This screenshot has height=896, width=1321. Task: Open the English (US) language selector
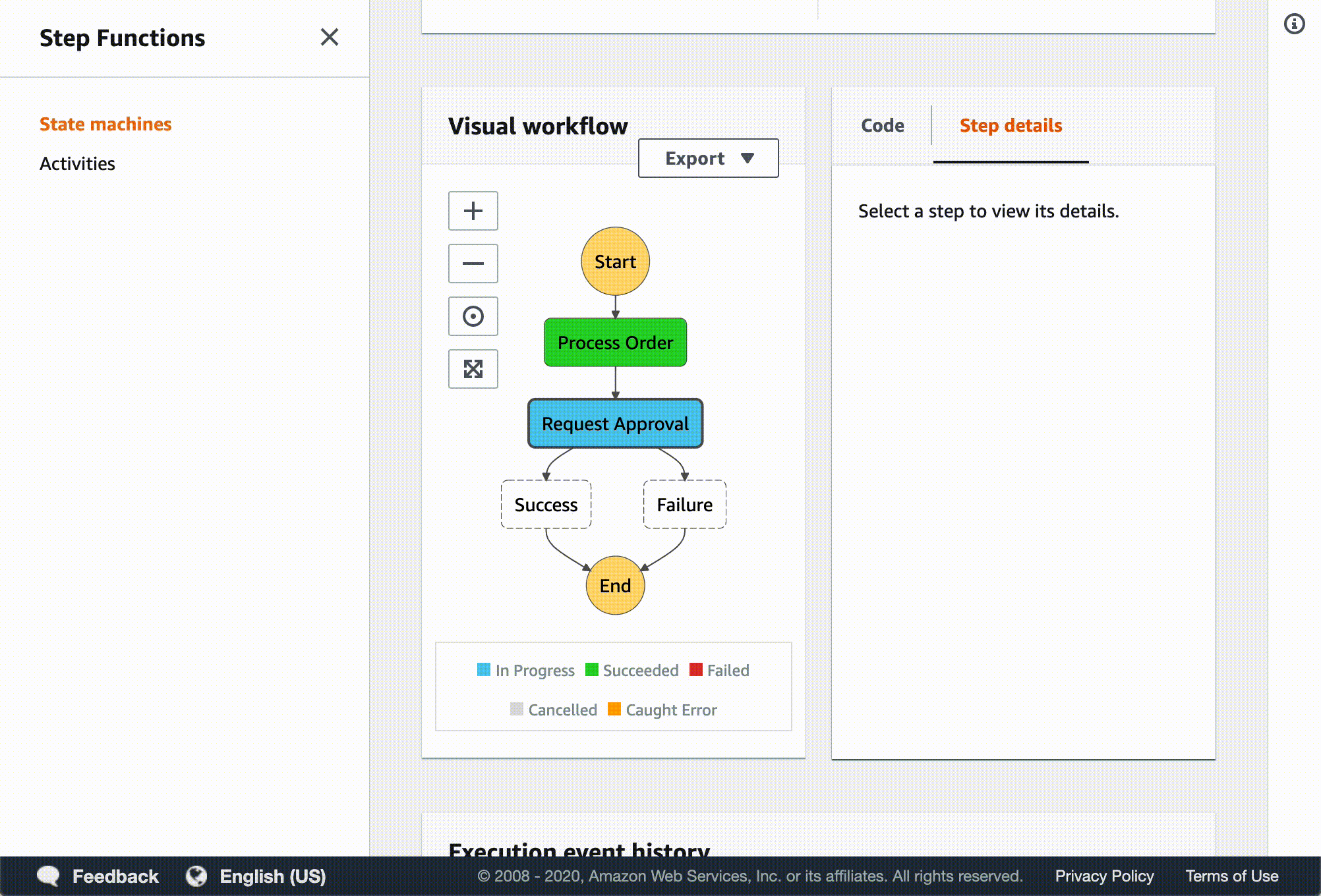pos(272,876)
